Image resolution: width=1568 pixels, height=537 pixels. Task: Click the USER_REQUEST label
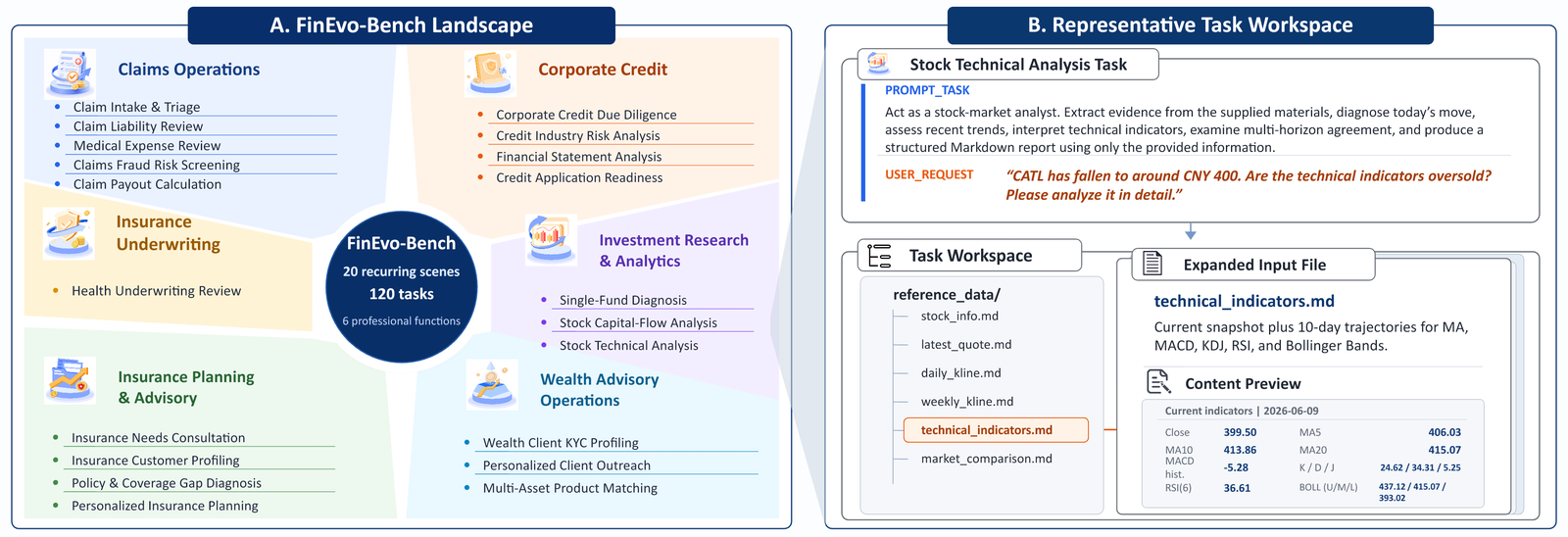click(x=929, y=174)
